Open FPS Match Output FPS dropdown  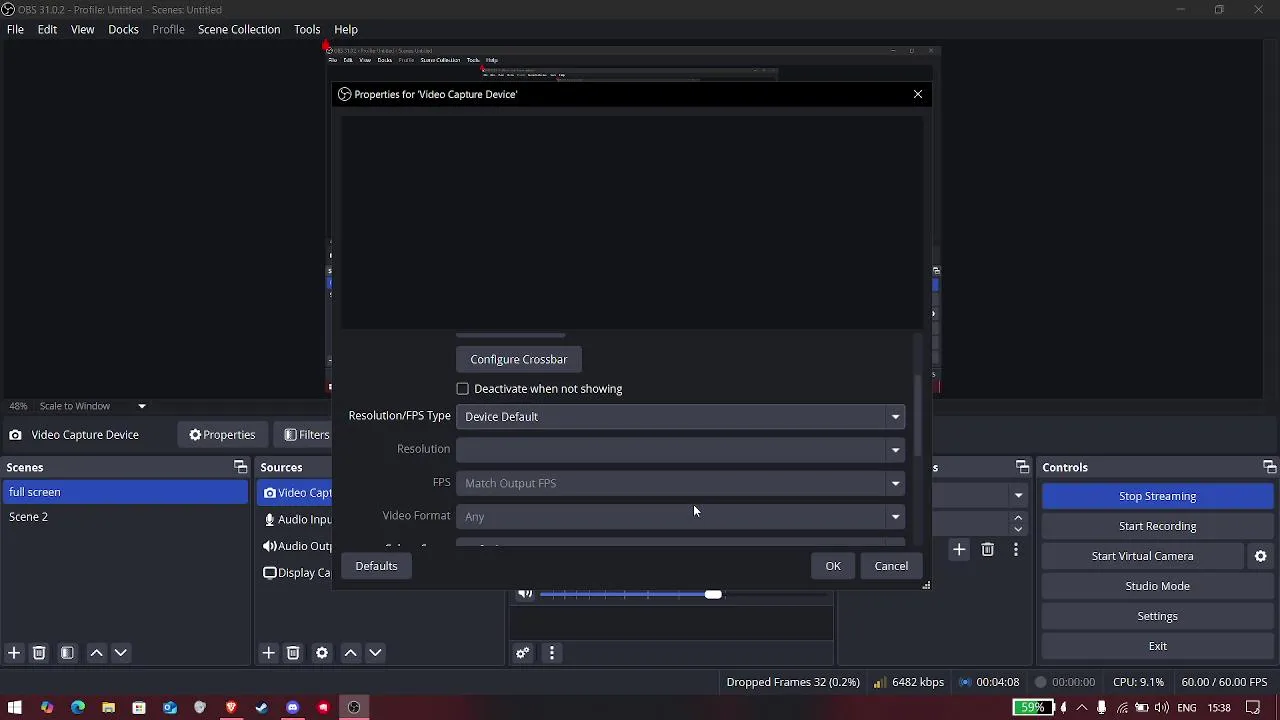[x=680, y=483]
